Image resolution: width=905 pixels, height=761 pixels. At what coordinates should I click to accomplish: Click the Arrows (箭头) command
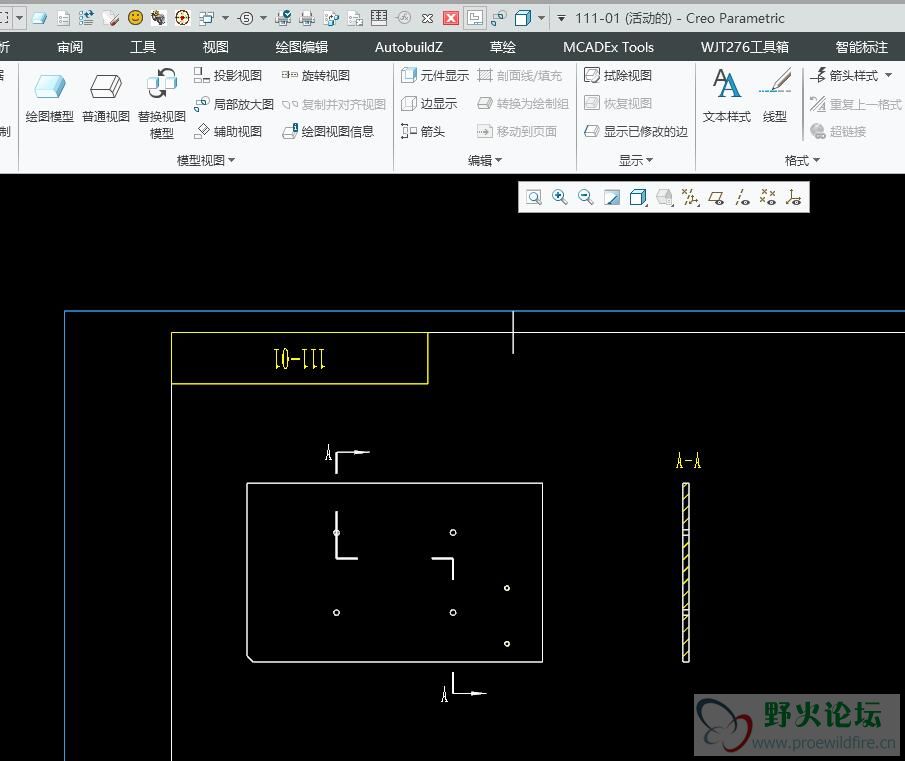click(x=423, y=132)
